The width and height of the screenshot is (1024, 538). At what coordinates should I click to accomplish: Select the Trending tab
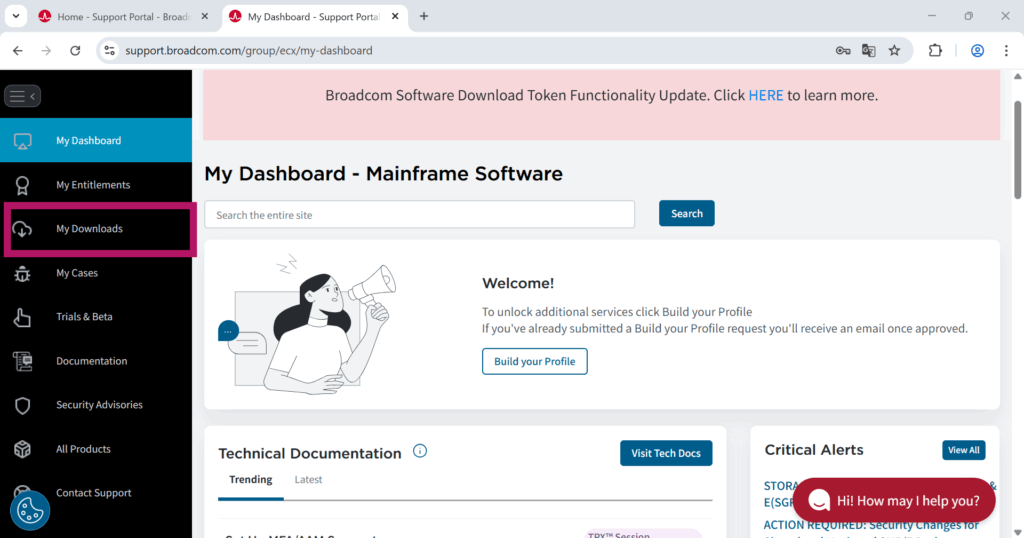(250, 480)
